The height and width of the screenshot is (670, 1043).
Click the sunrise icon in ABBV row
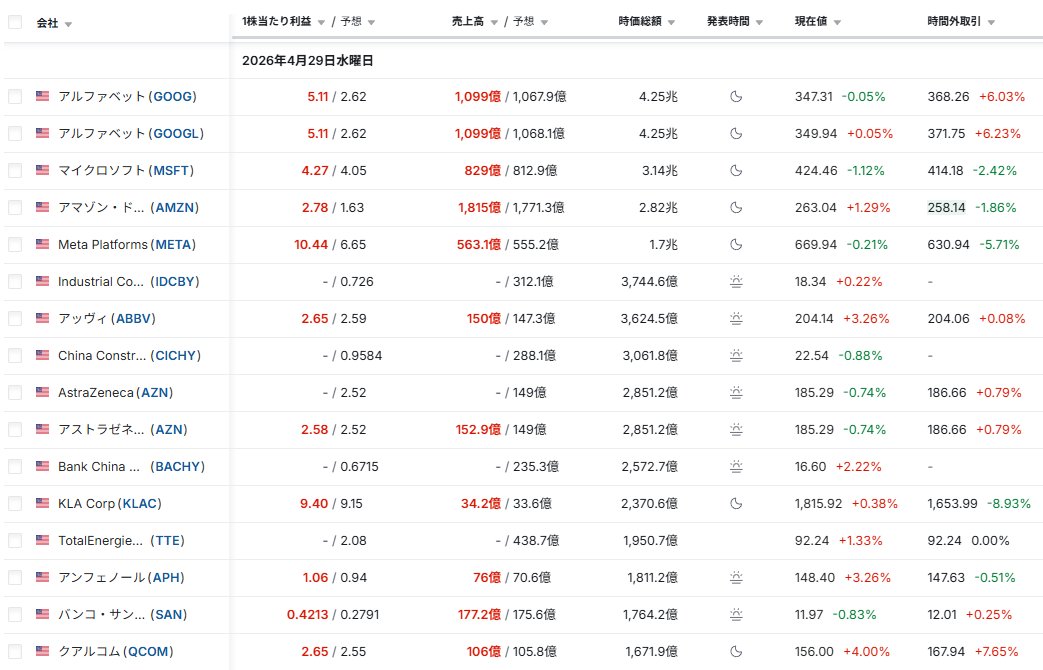tap(736, 319)
